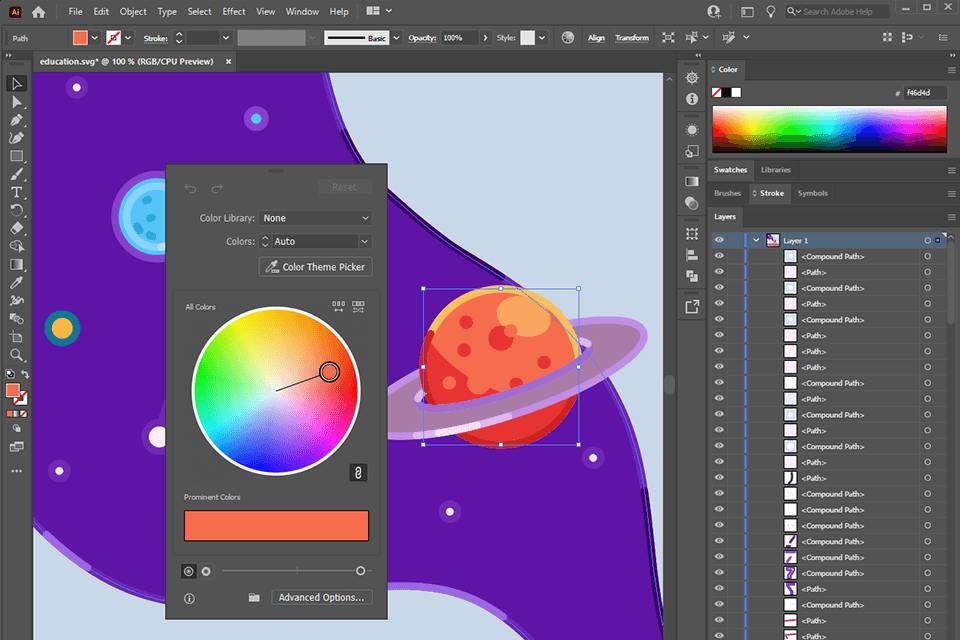Switch to the Symbols tab
This screenshot has width=960, height=640.
pos(812,193)
